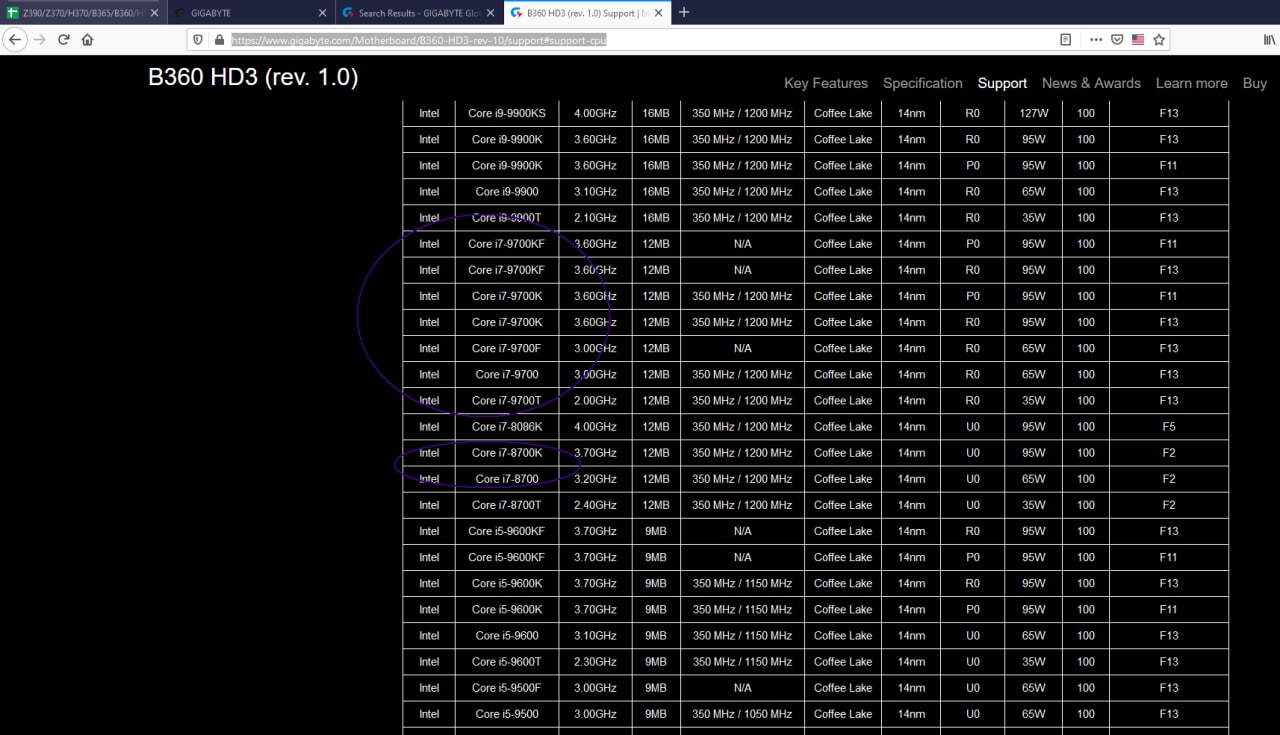Select the 2.00GHz frequency cell

595,400
